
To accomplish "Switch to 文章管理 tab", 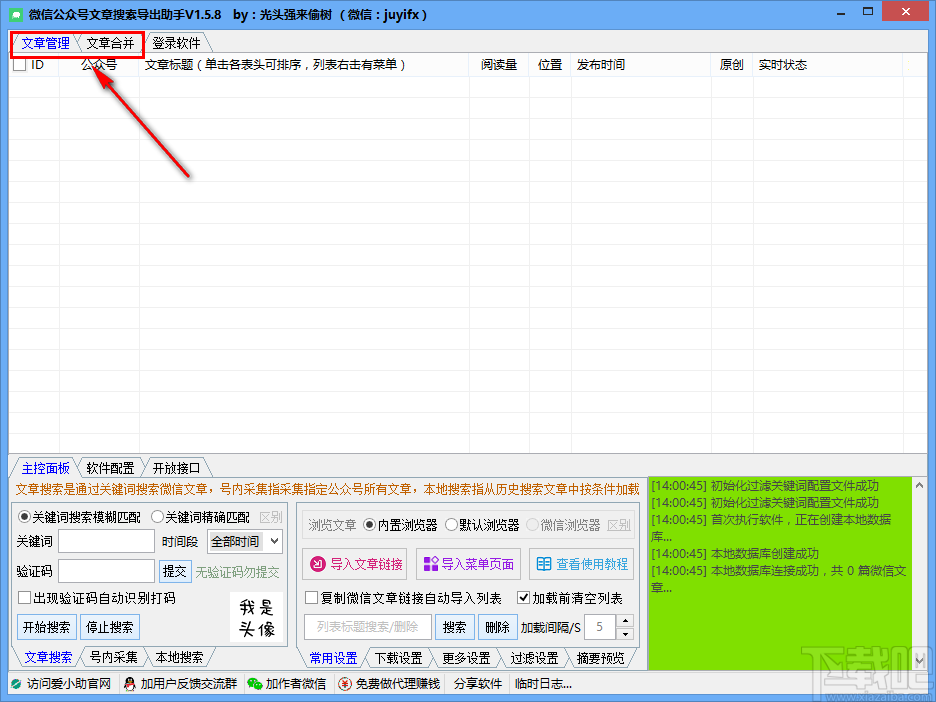I will [x=45, y=43].
